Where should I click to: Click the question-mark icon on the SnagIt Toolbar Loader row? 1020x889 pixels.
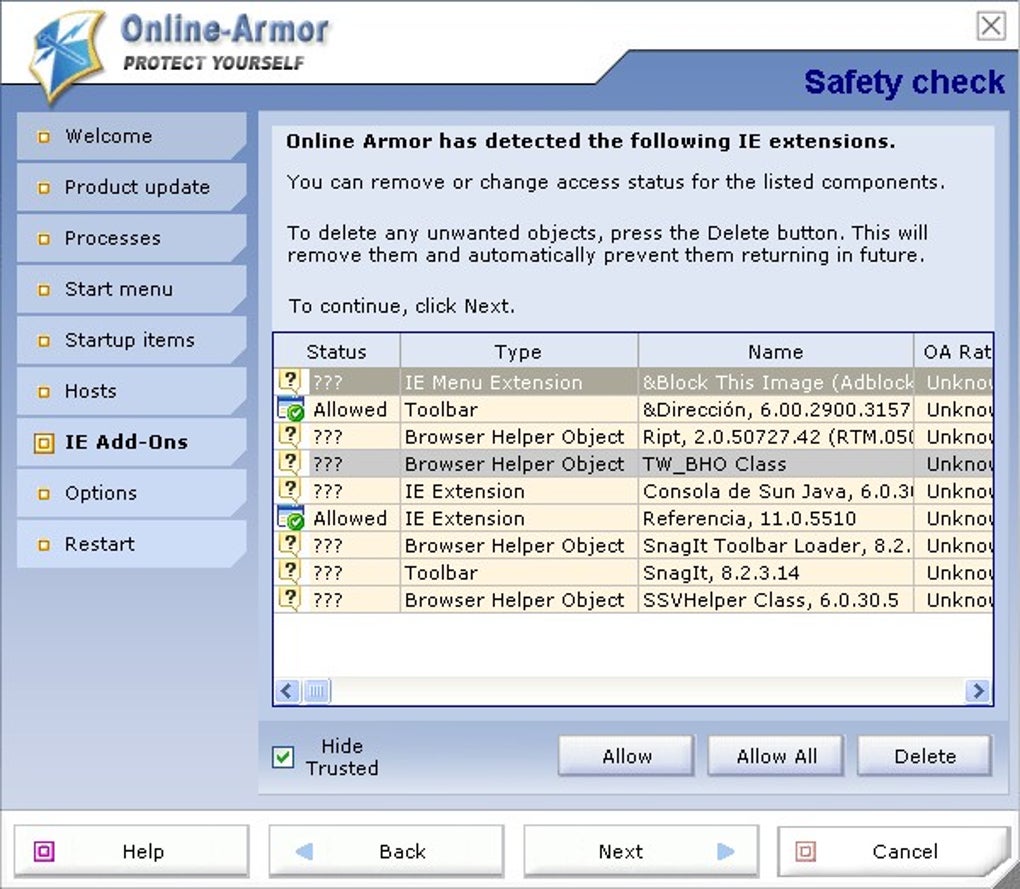click(x=290, y=545)
